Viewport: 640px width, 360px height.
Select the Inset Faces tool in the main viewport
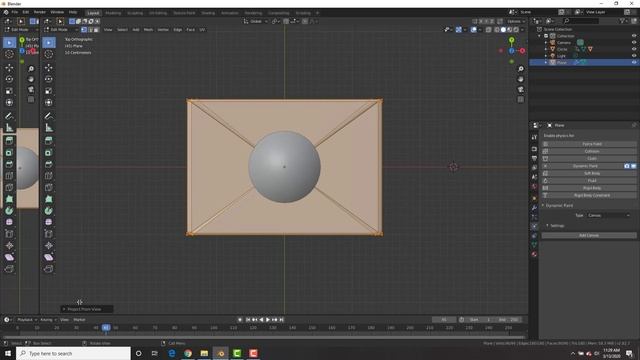(x=49, y=153)
